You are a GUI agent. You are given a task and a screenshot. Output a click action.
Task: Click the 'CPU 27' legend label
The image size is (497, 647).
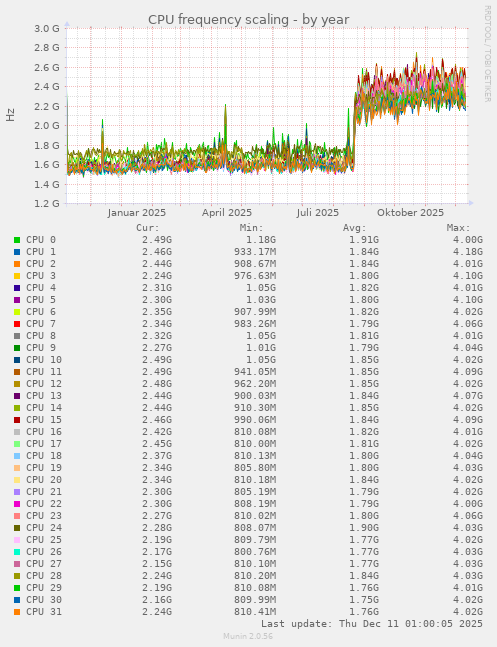pyautogui.click(x=44, y=563)
